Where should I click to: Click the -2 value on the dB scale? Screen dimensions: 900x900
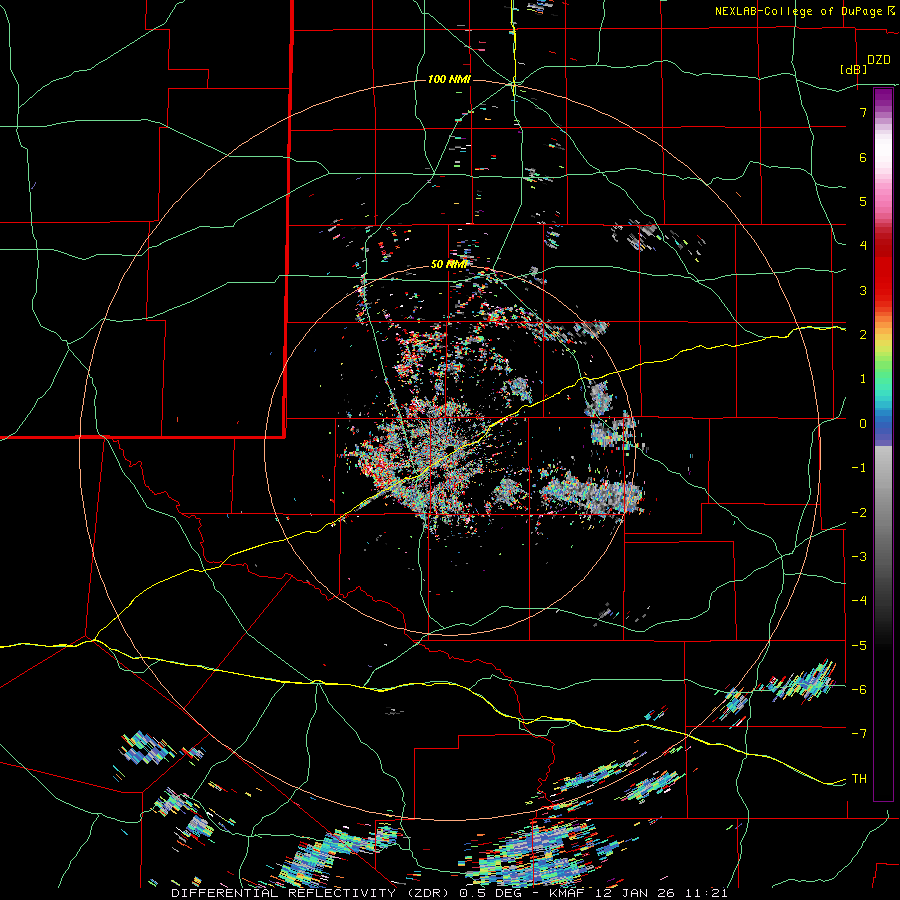[859, 513]
